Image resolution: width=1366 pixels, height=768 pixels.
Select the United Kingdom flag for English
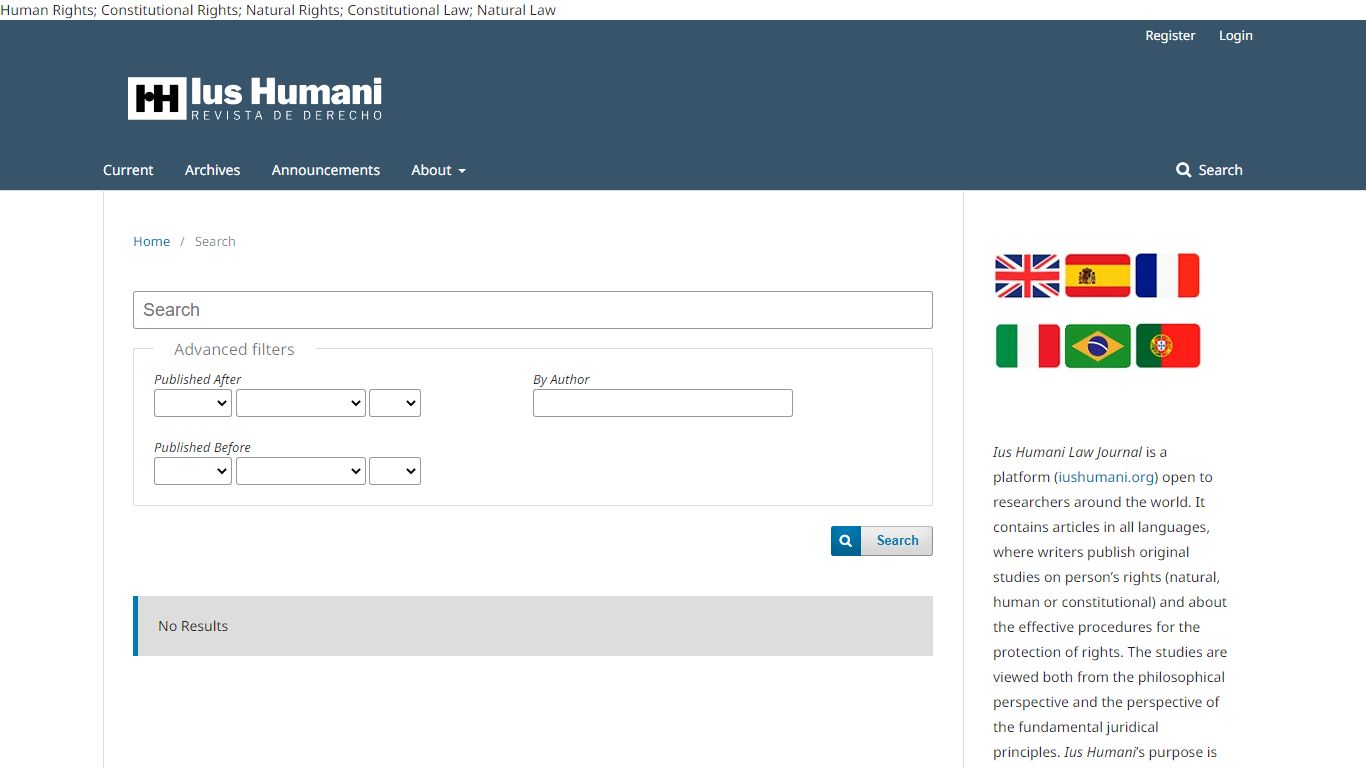point(1027,276)
